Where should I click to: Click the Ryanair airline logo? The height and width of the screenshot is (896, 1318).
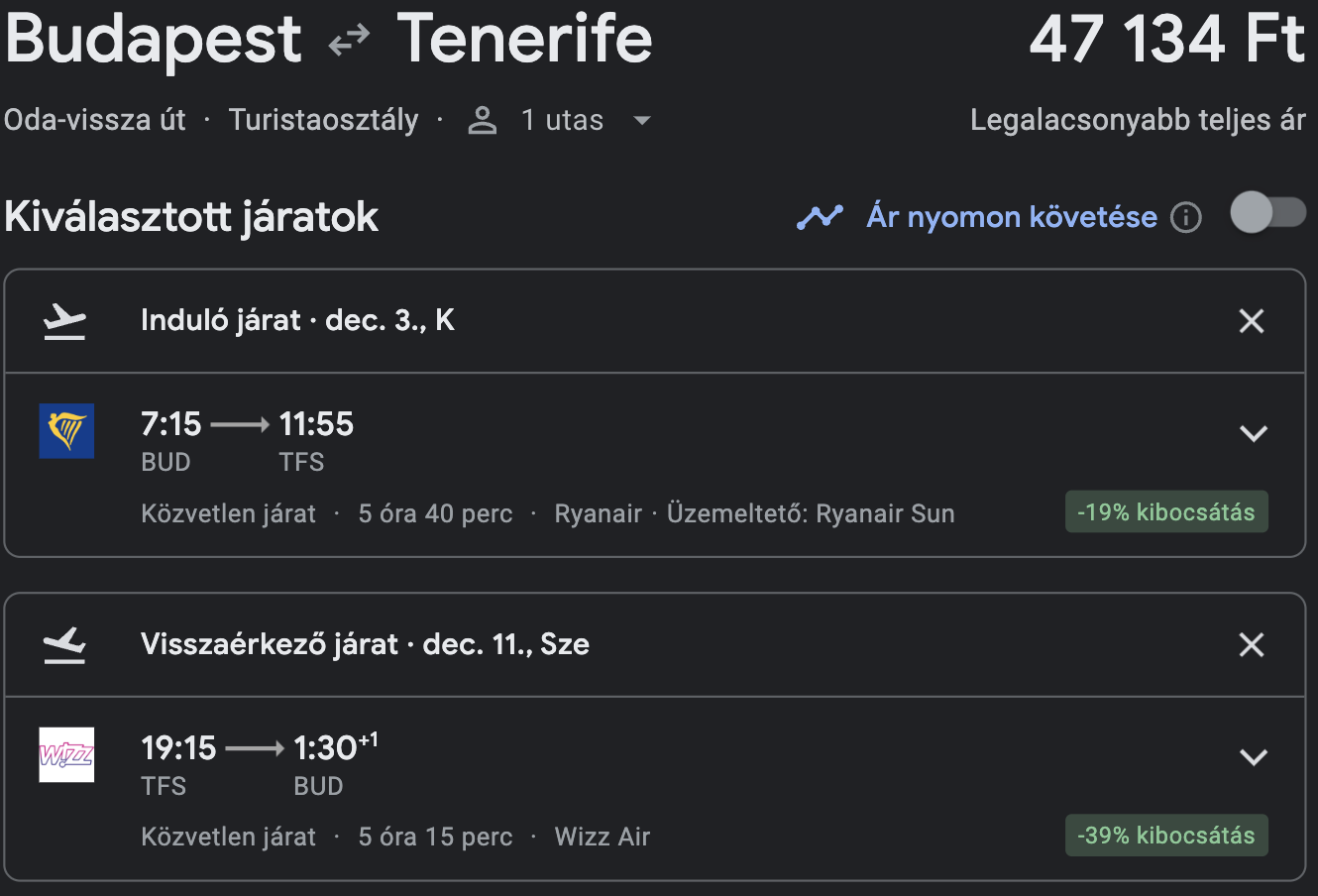pyautogui.click(x=66, y=431)
